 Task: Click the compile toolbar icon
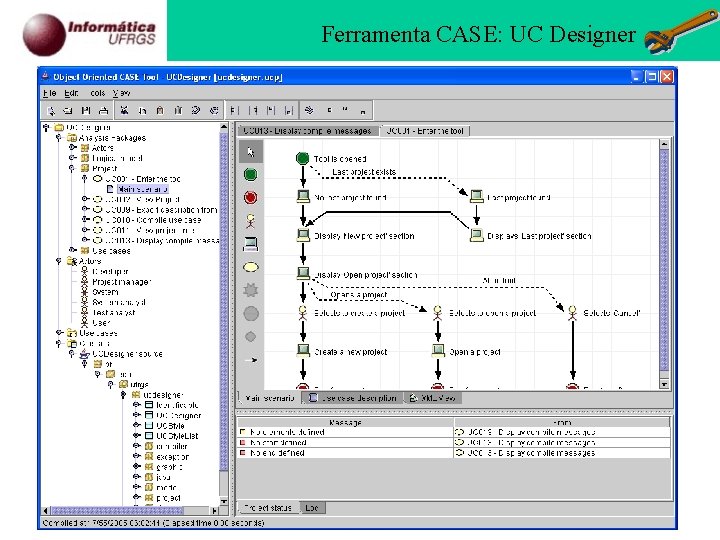309,110
